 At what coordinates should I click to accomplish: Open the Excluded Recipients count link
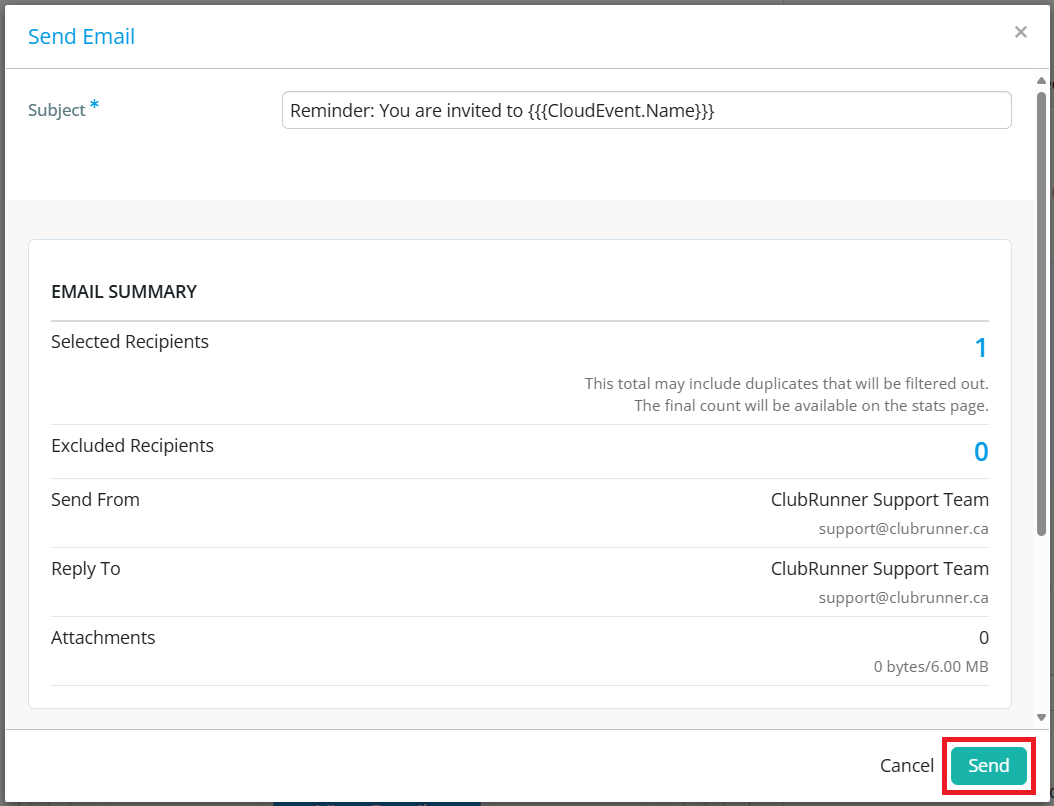[x=981, y=452]
